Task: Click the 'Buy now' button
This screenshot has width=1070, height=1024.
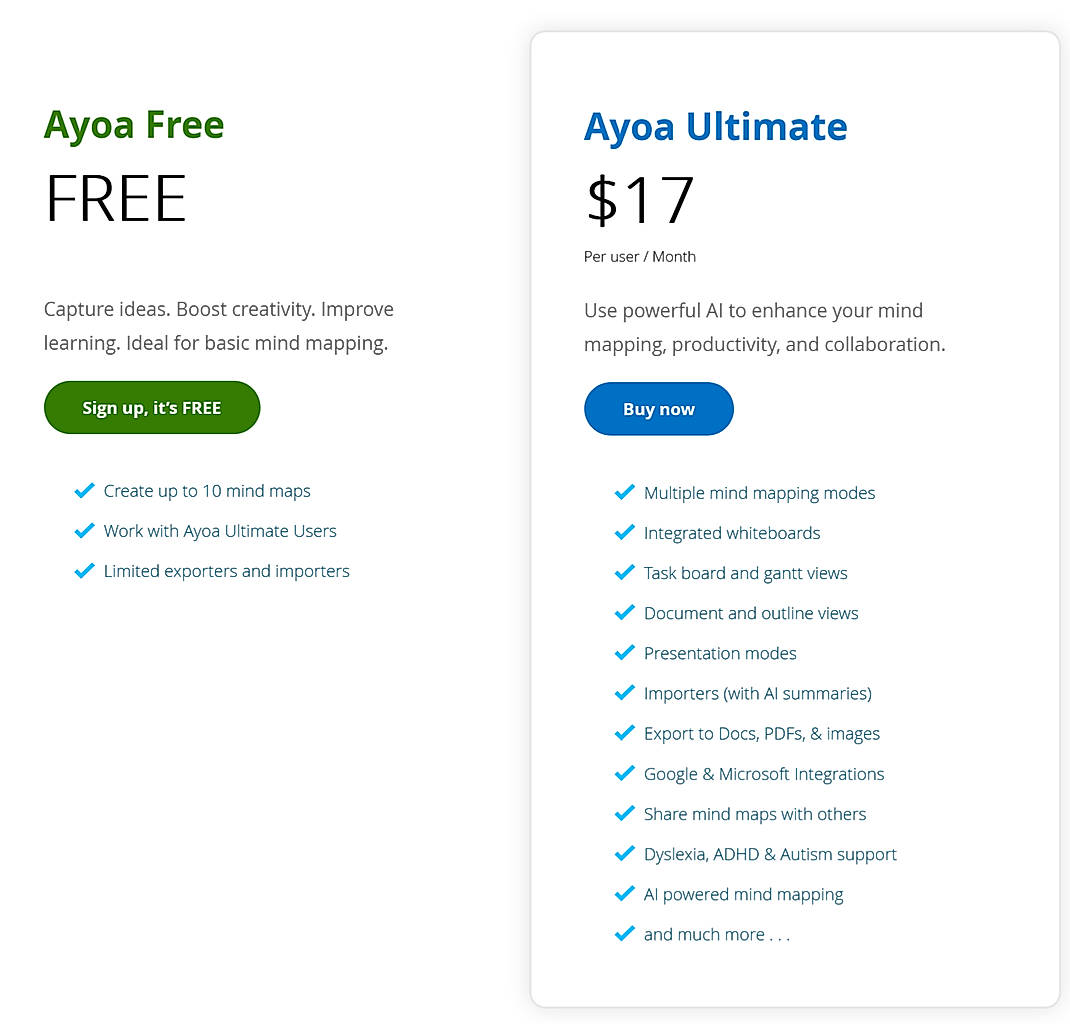Action: (658, 409)
